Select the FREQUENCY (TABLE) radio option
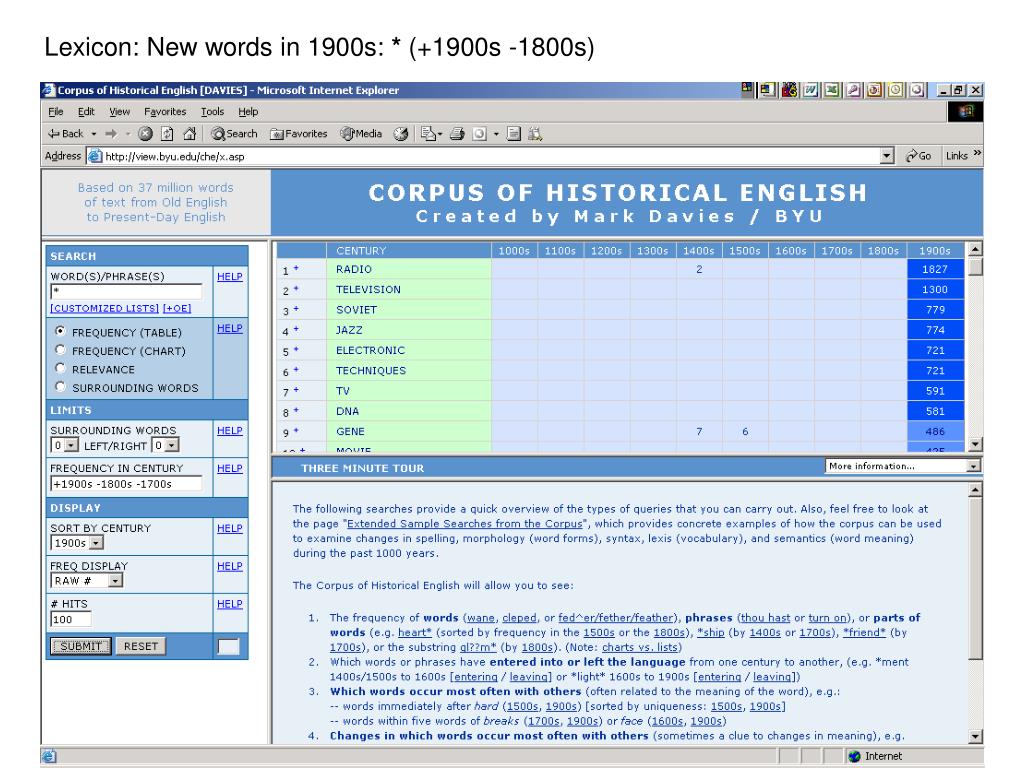The width and height of the screenshot is (1024, 768). point(61,331)
